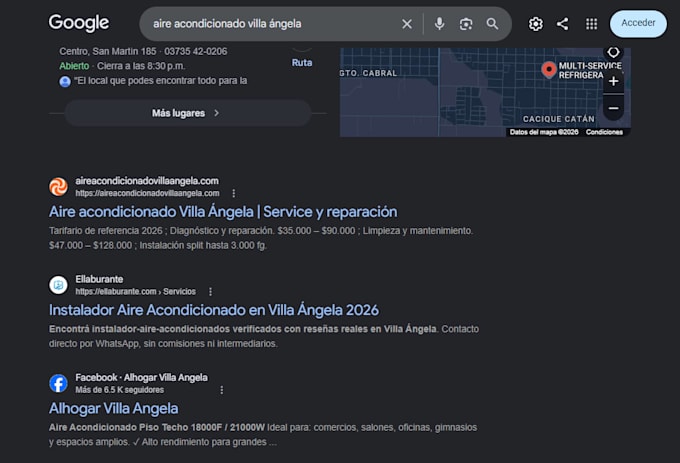Click the reviewer avatar icon beside quote

coord(65,82)
